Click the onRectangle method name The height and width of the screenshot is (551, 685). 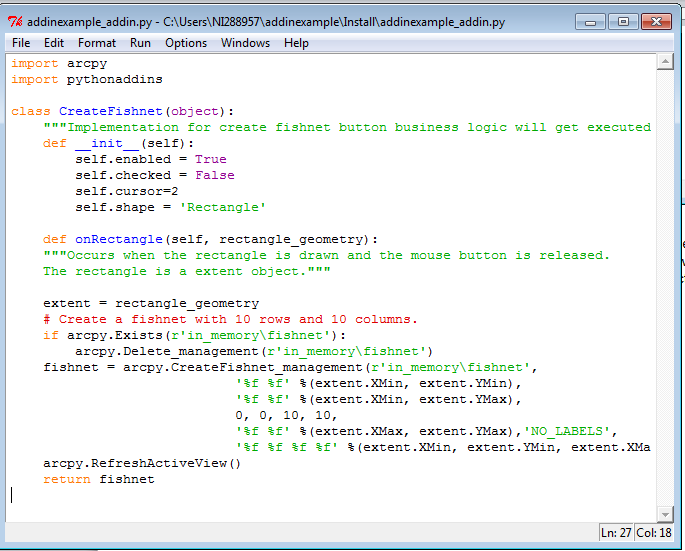pos(118,239)
